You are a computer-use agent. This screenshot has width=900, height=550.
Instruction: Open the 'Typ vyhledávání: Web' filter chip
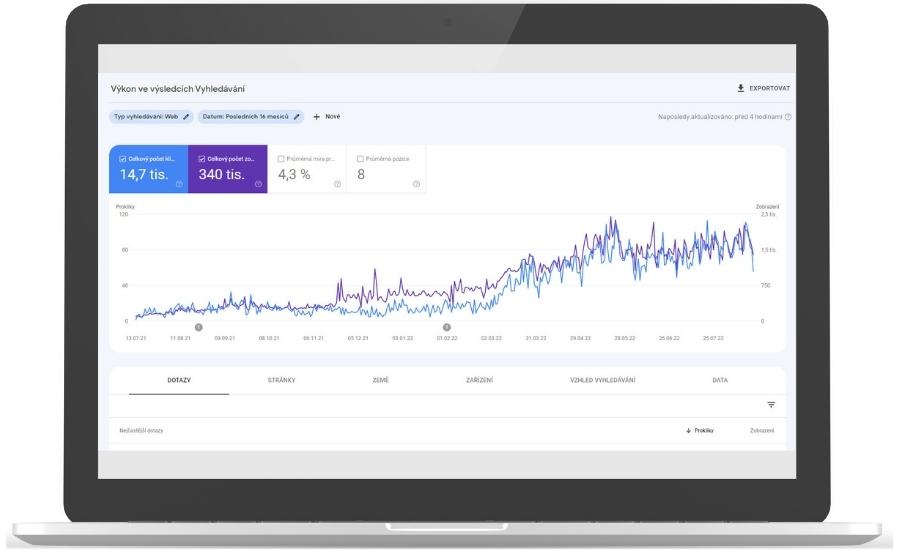(152, 117)
